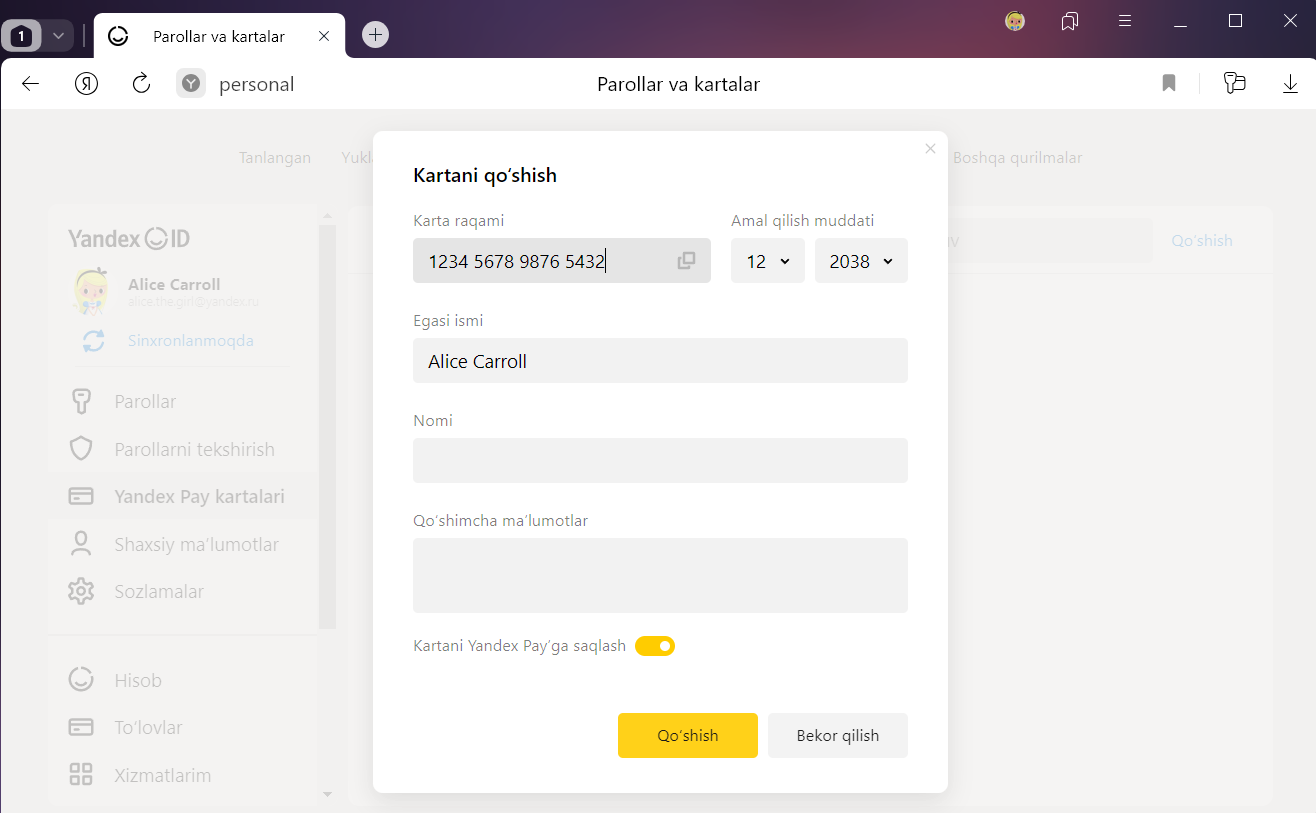Viewport: 1316px width, 813px height.
Task: Select the Parollar va kartalar tab
Action: tap(219, 36)
